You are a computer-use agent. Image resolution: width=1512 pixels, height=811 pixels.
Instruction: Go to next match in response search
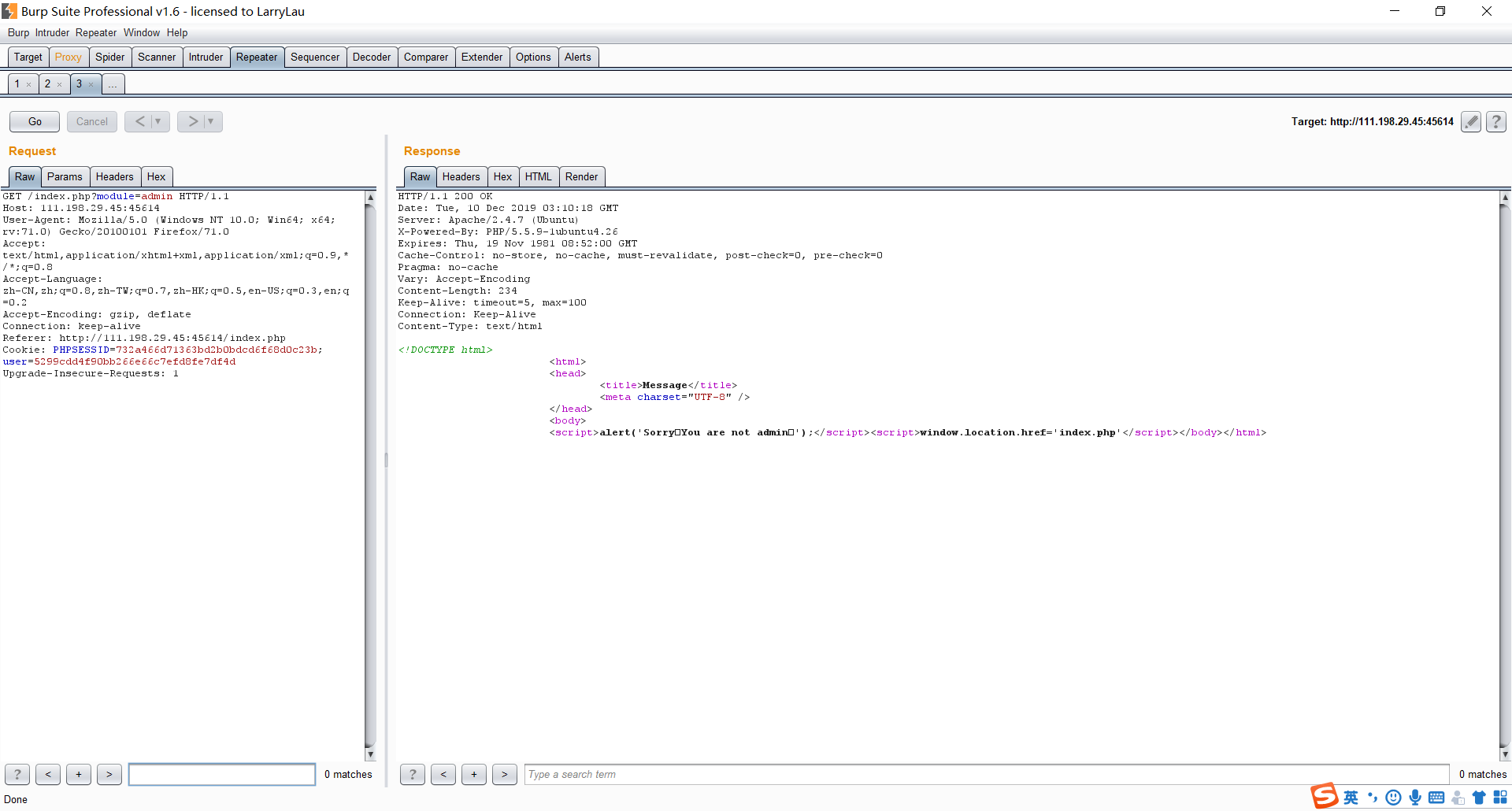point(505,774)
